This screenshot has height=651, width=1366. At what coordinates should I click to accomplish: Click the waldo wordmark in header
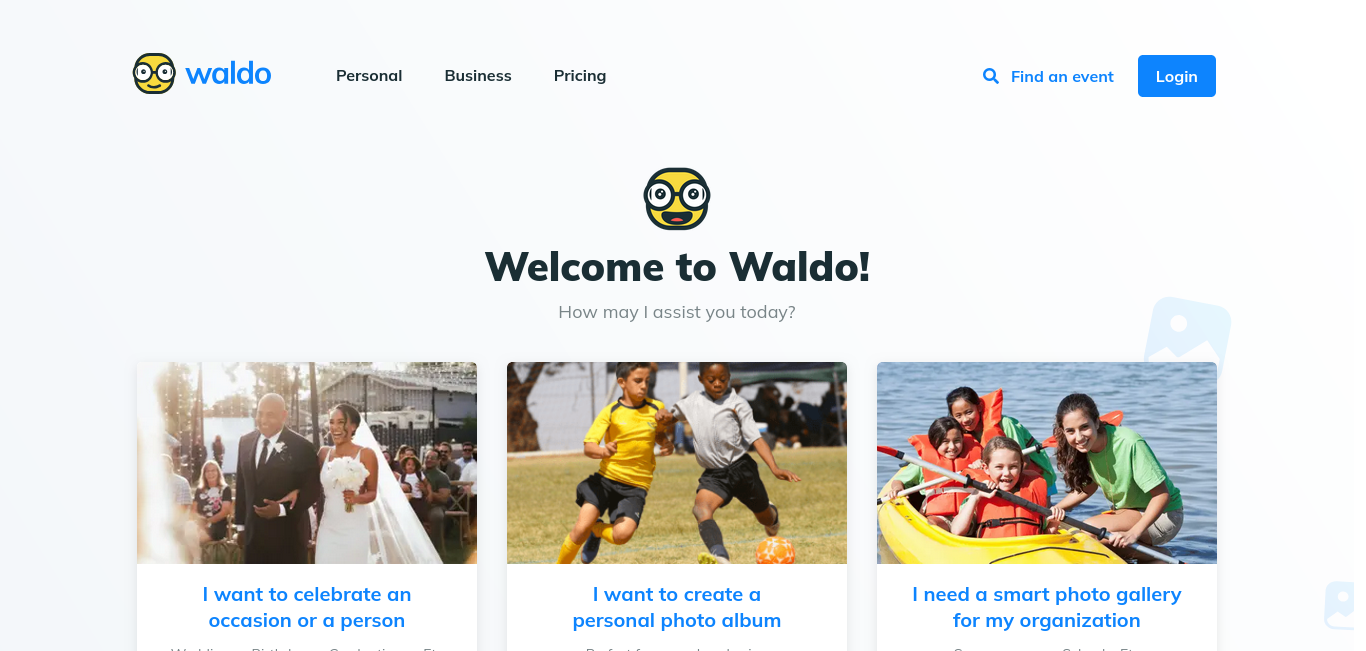point(228,74)
